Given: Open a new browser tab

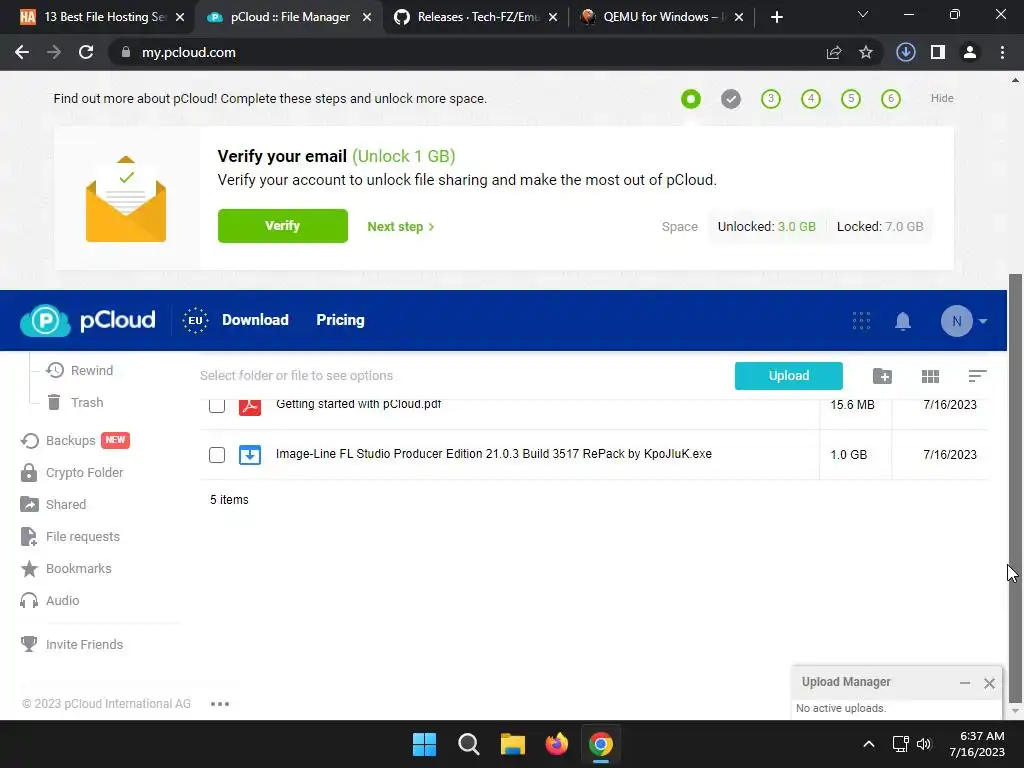Looking at the screenshot, I should 776,18.
